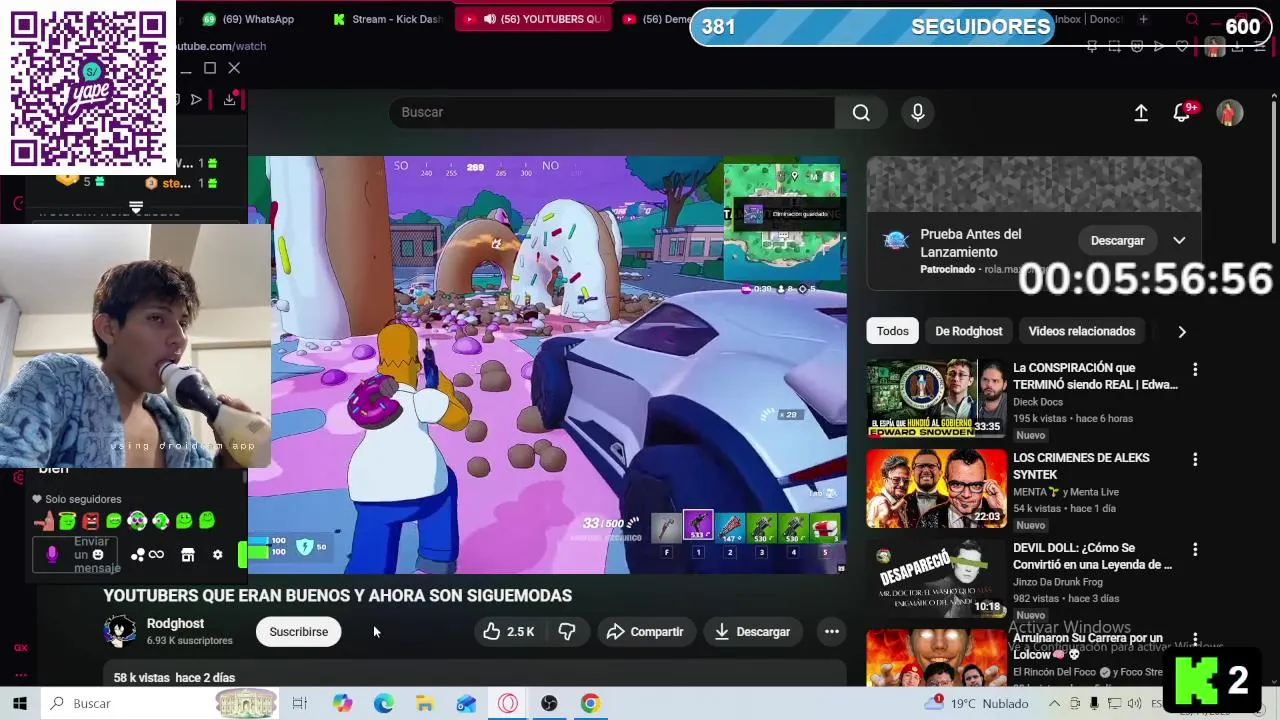
Task: Open Microsoft Edge from the taskbar
Action: (x=384, y=704)
